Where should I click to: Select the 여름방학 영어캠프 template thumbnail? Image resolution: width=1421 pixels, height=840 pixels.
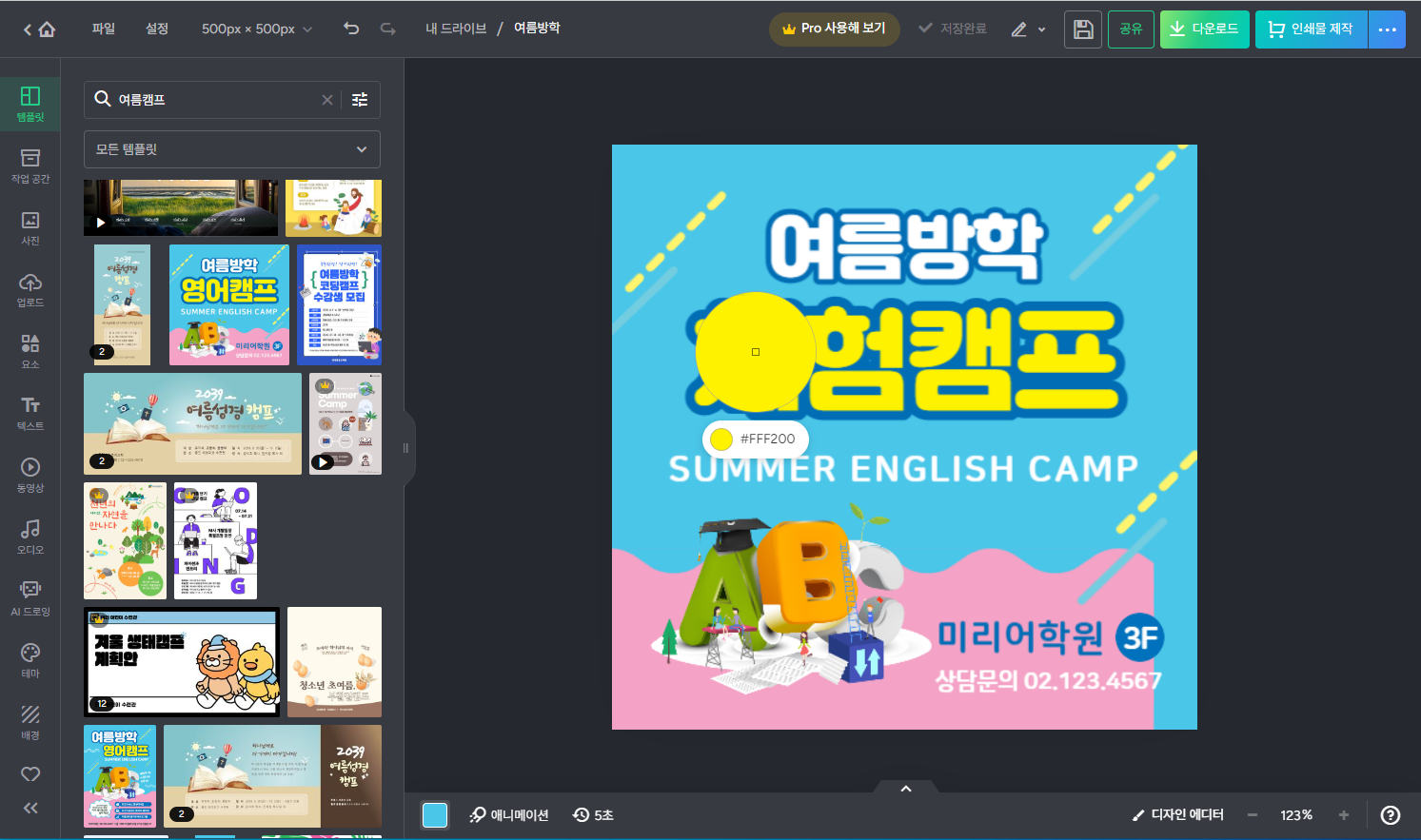(229, 304)
